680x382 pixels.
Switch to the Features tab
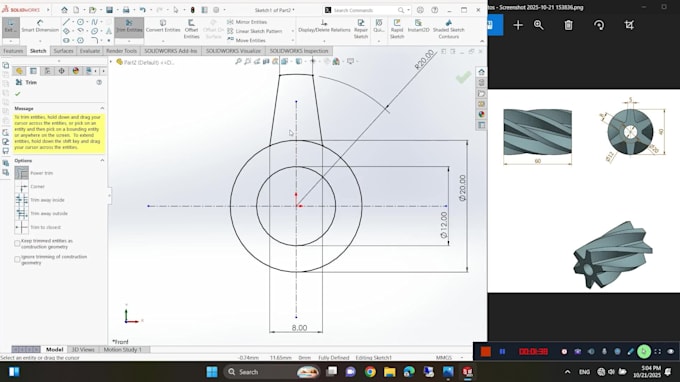(13, 51)
